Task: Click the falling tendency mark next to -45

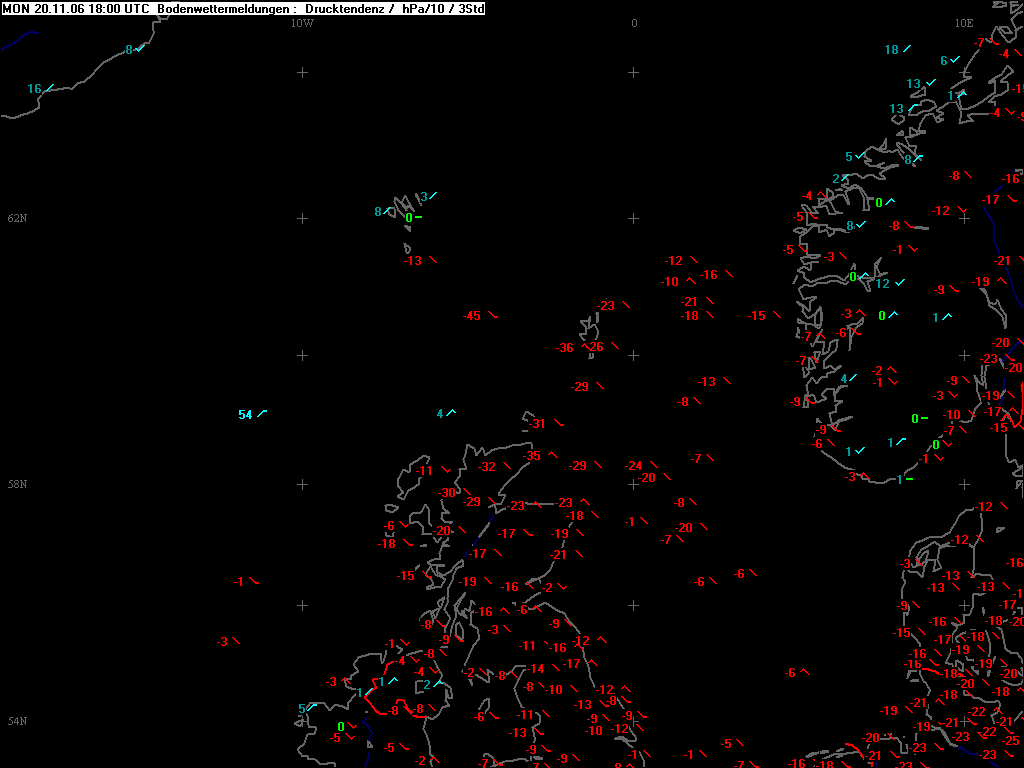Action: (x=492, y=316)
